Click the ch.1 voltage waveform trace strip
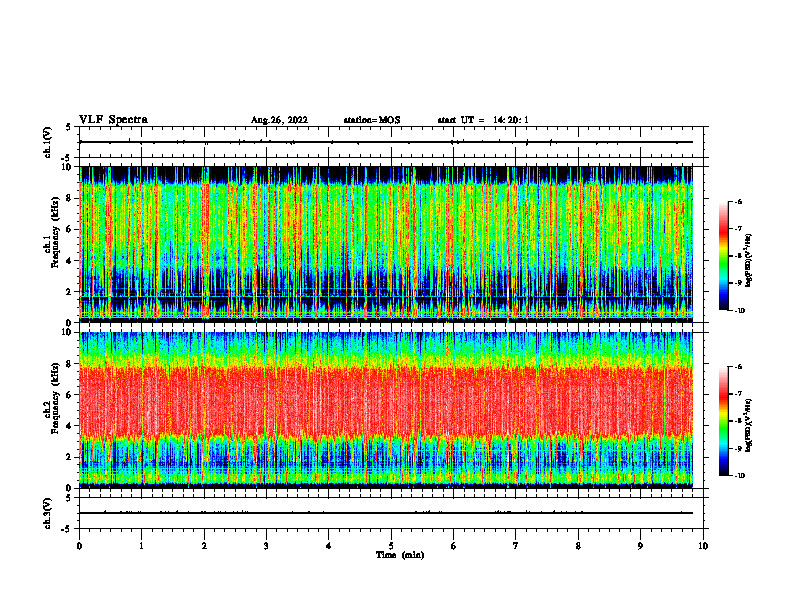 click(386, 142)
